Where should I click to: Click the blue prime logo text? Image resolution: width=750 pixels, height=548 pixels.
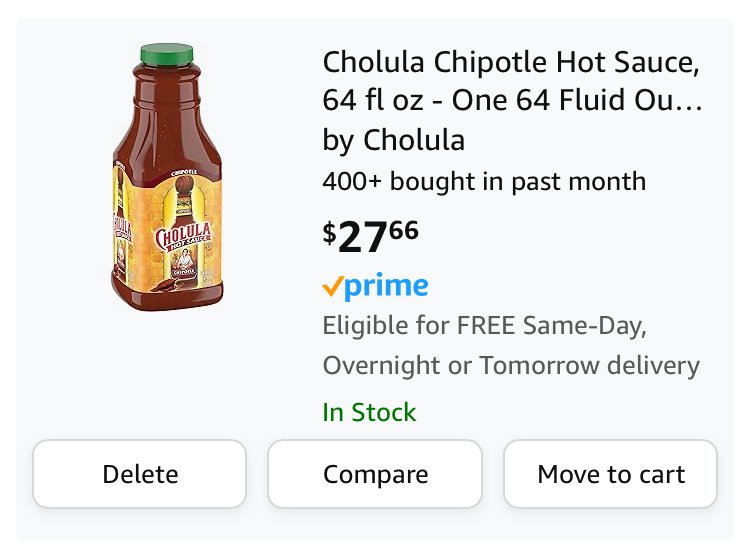coord(386,287)
